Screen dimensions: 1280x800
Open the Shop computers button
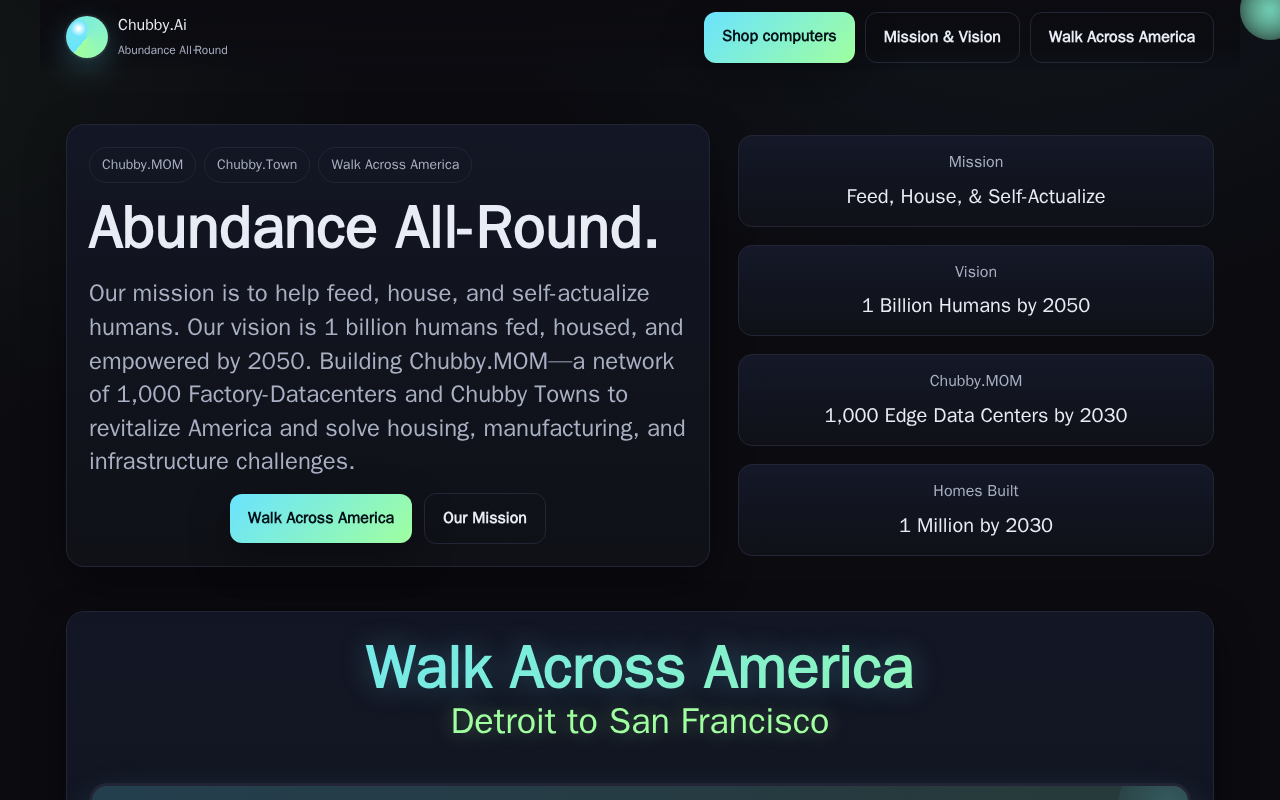point(779,37)
